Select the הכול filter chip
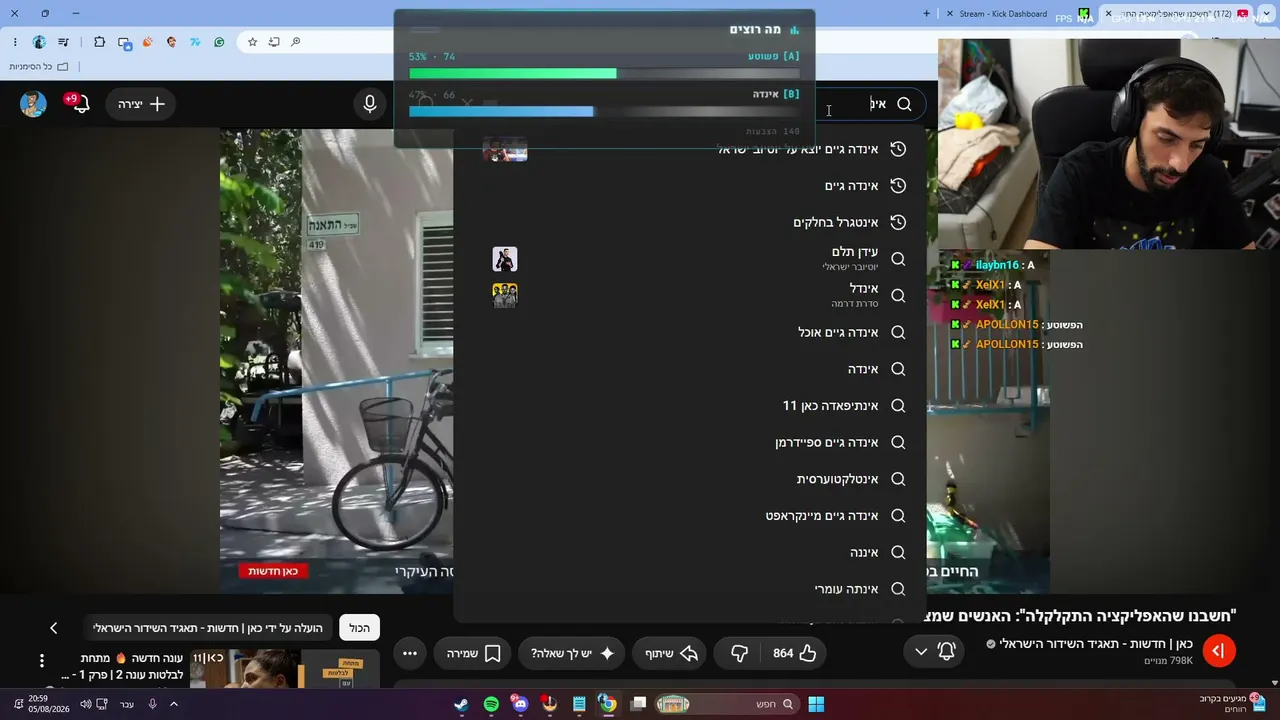 coord(359,628)
